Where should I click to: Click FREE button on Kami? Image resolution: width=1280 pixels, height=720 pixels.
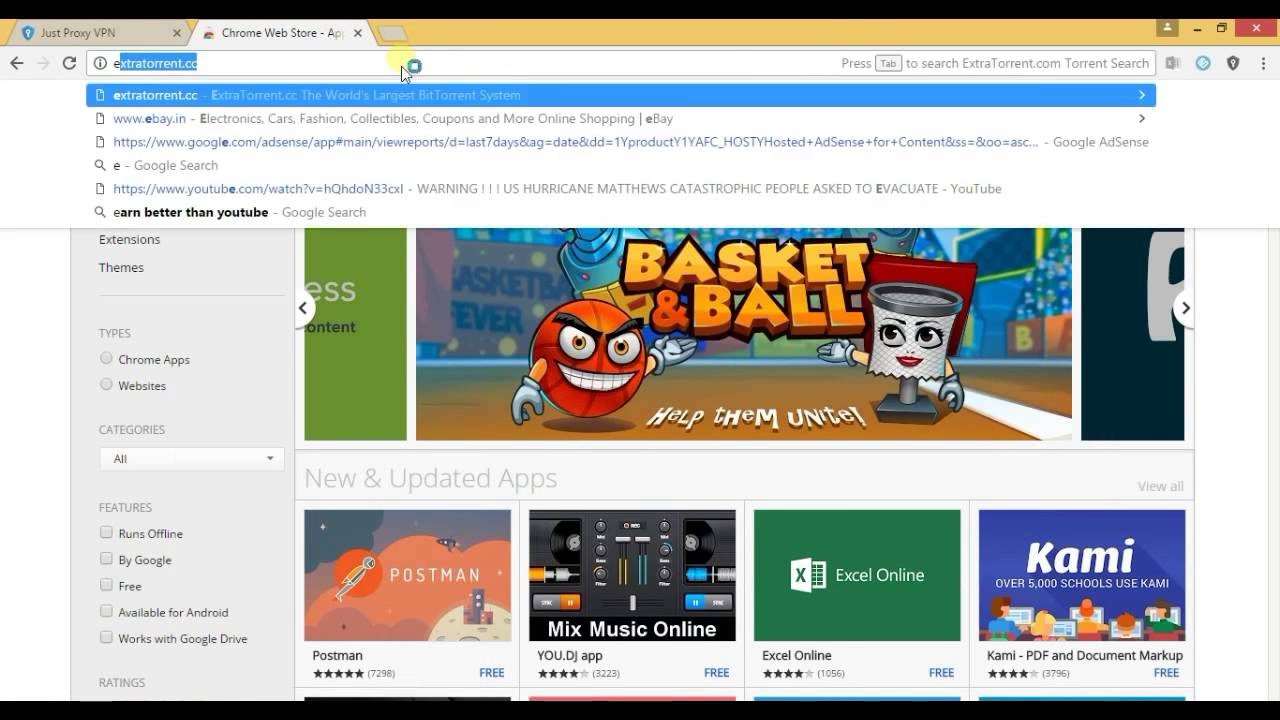1167,673
